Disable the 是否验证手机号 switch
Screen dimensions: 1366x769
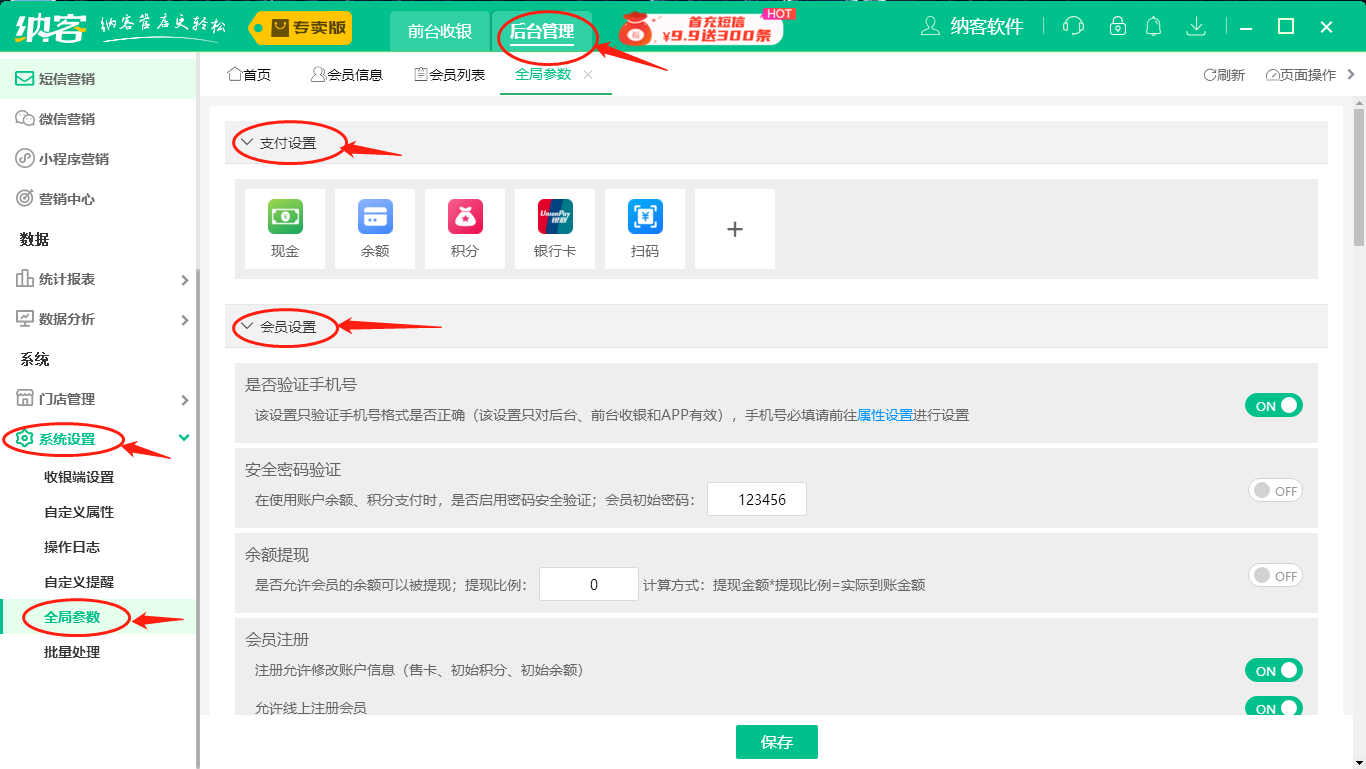tap(1273, 405)
